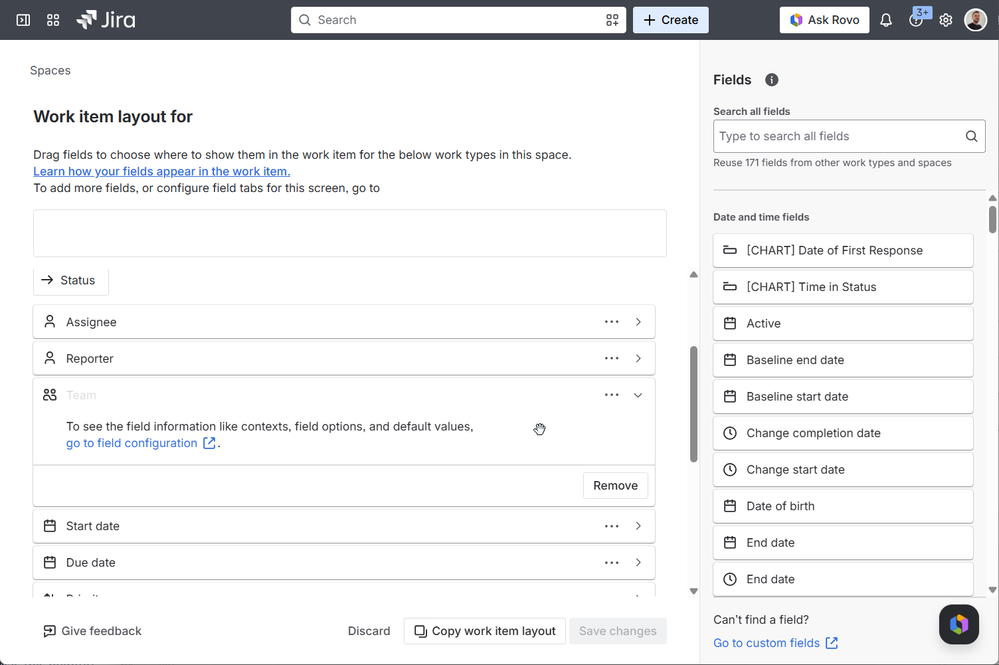Select End date field with clock icon
The height and width of the screenshot is (665, 999).
[x=843, y=579]
